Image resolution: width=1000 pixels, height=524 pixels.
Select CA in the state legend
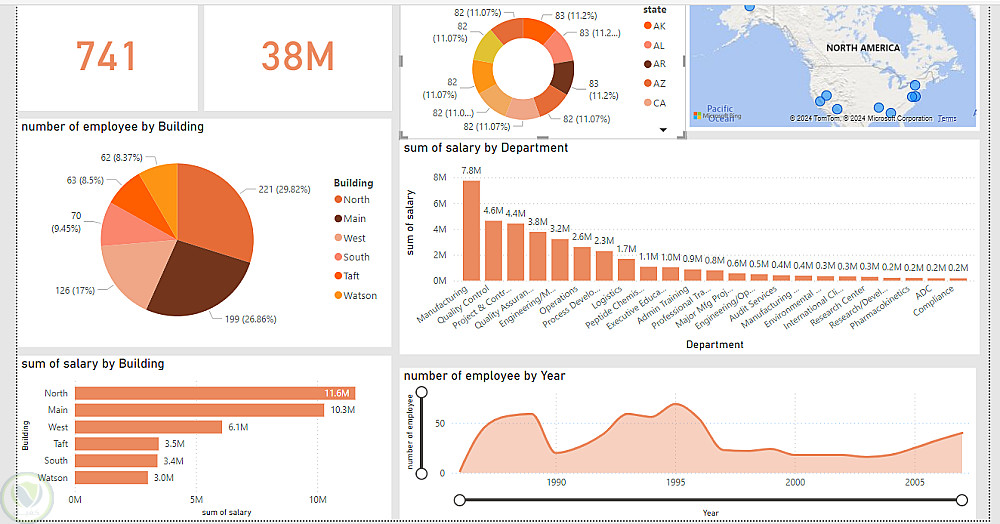pos(655,103)
